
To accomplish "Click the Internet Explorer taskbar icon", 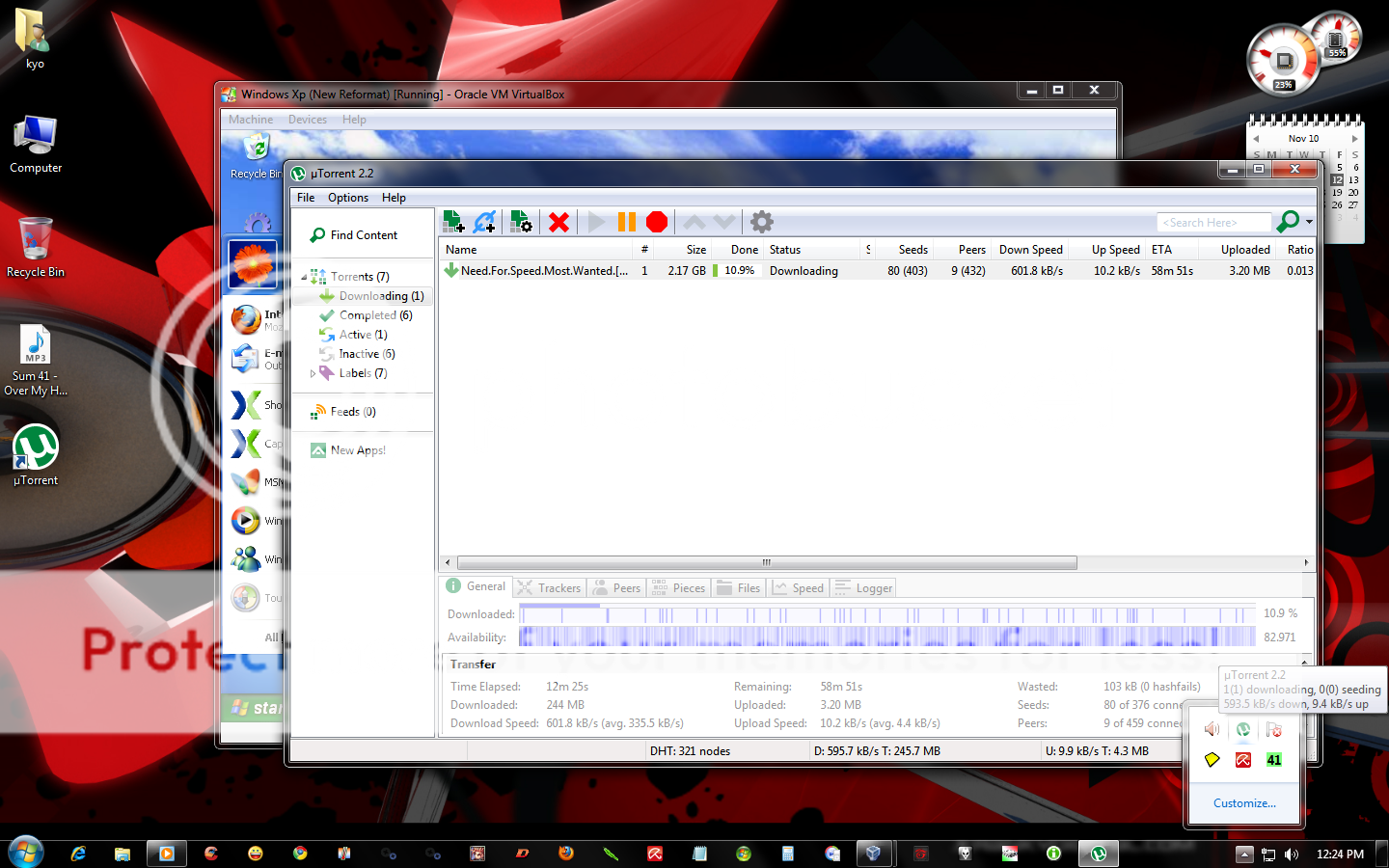I will (x=78, y=854).
